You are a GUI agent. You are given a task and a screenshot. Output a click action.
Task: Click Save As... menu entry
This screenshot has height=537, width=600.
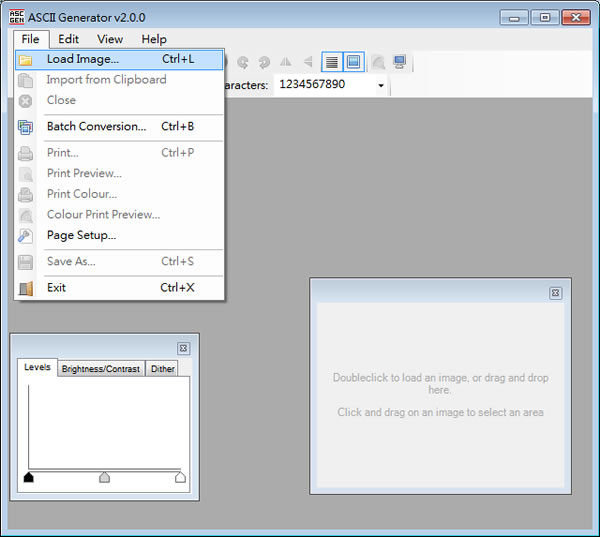coord(119,261)
